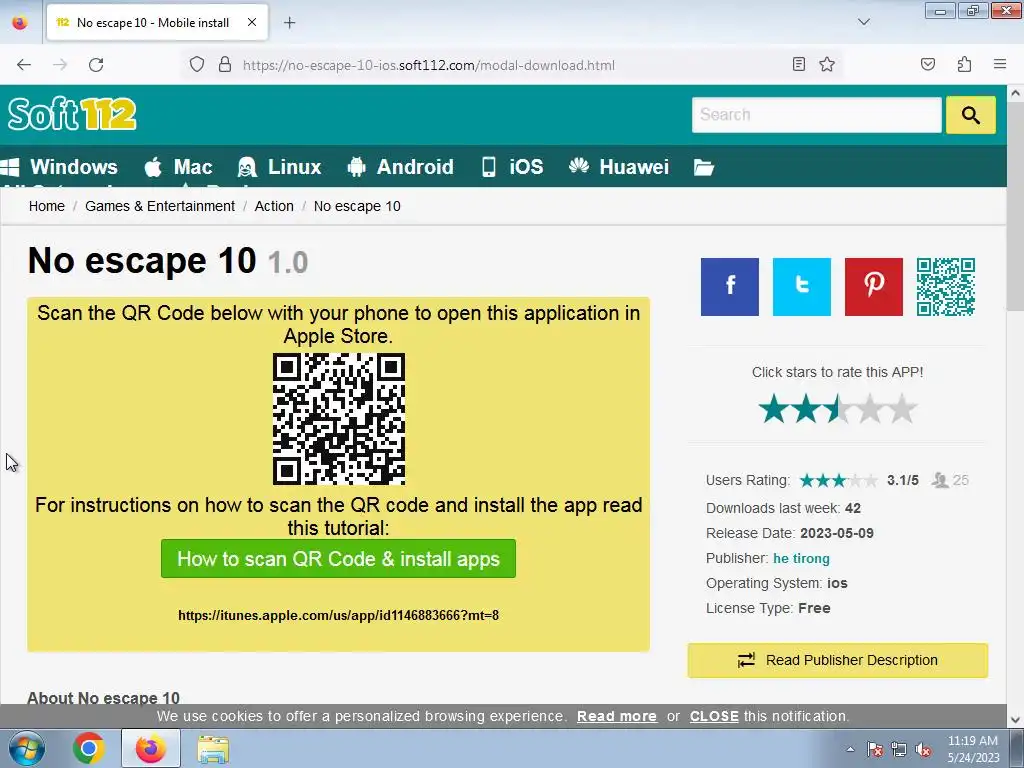Click the browser forward arrow
The width and height of the screenshot is (1024, 768).
(60, 65)
